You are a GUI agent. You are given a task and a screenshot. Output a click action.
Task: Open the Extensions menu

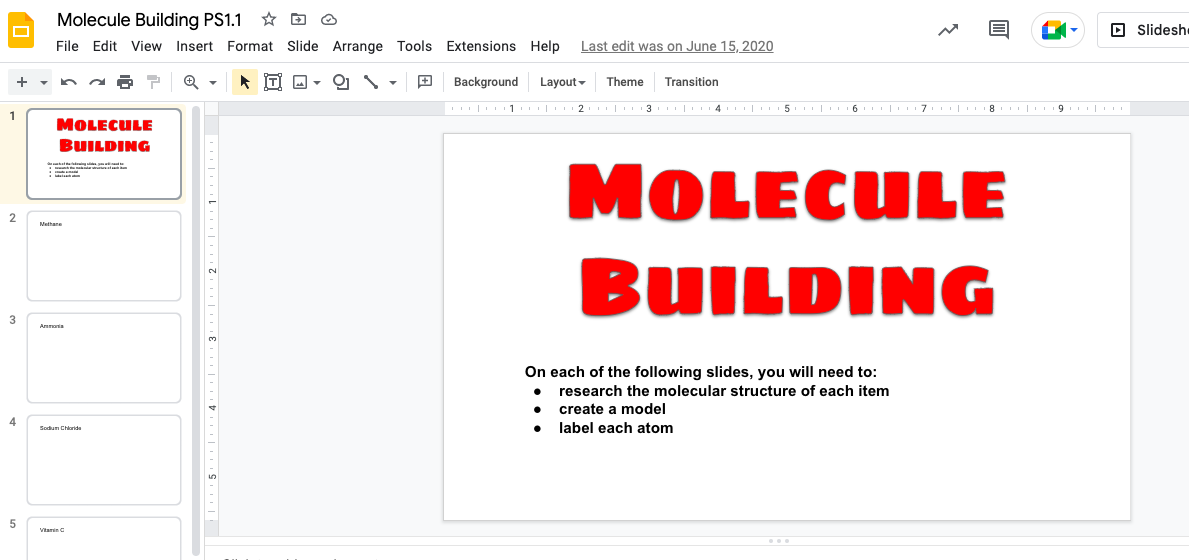481,46
